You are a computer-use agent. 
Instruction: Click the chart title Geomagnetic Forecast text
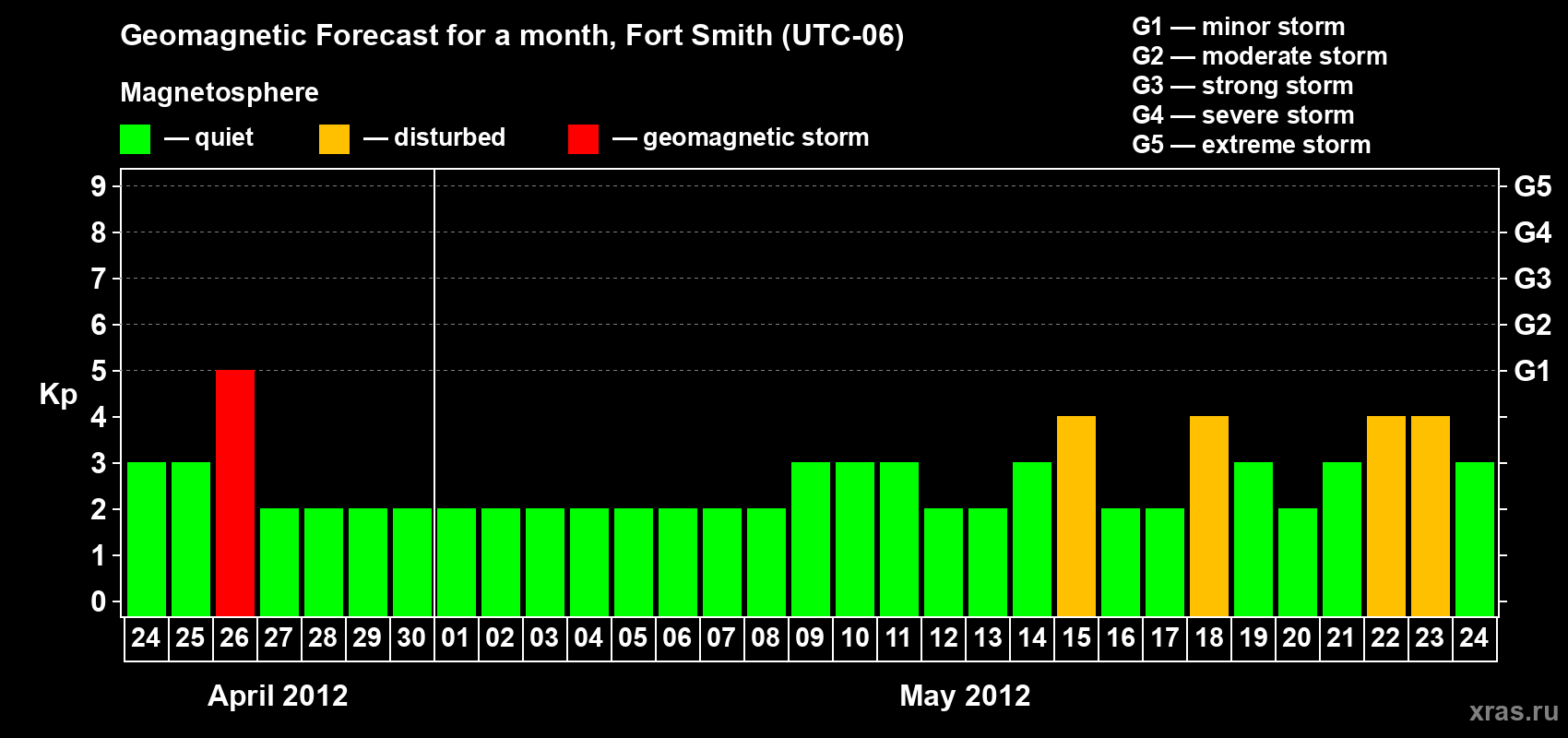coord(512,36)
